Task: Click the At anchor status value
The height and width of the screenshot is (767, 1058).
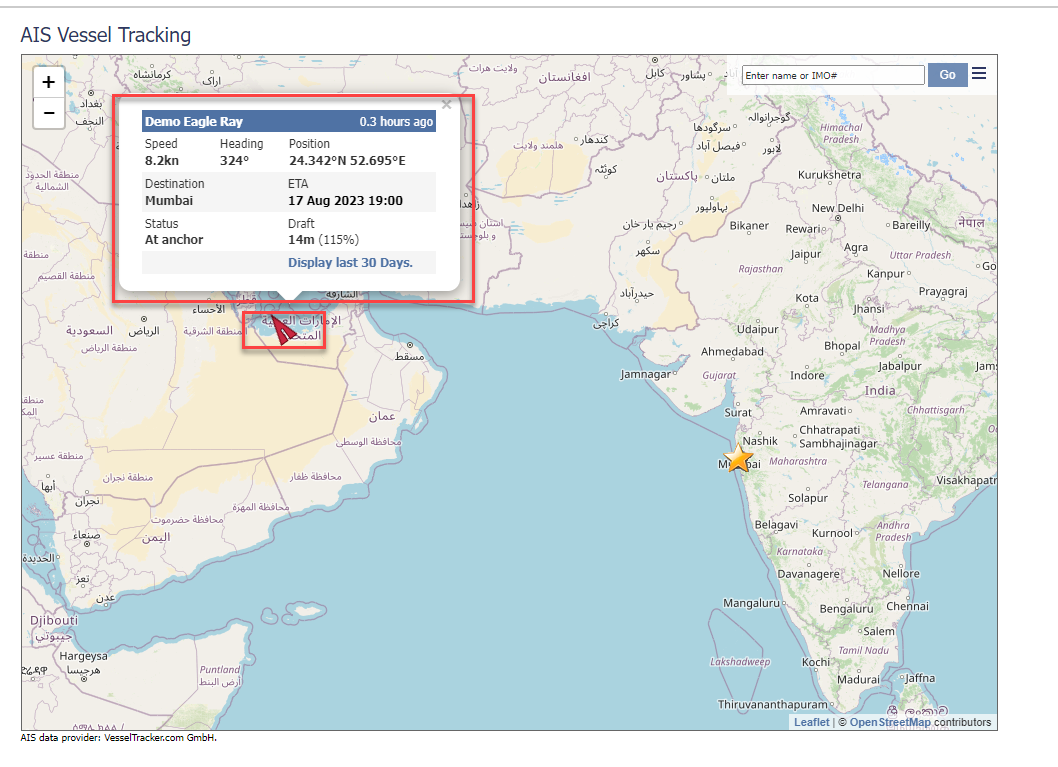Action: click(x=174, y=239)
